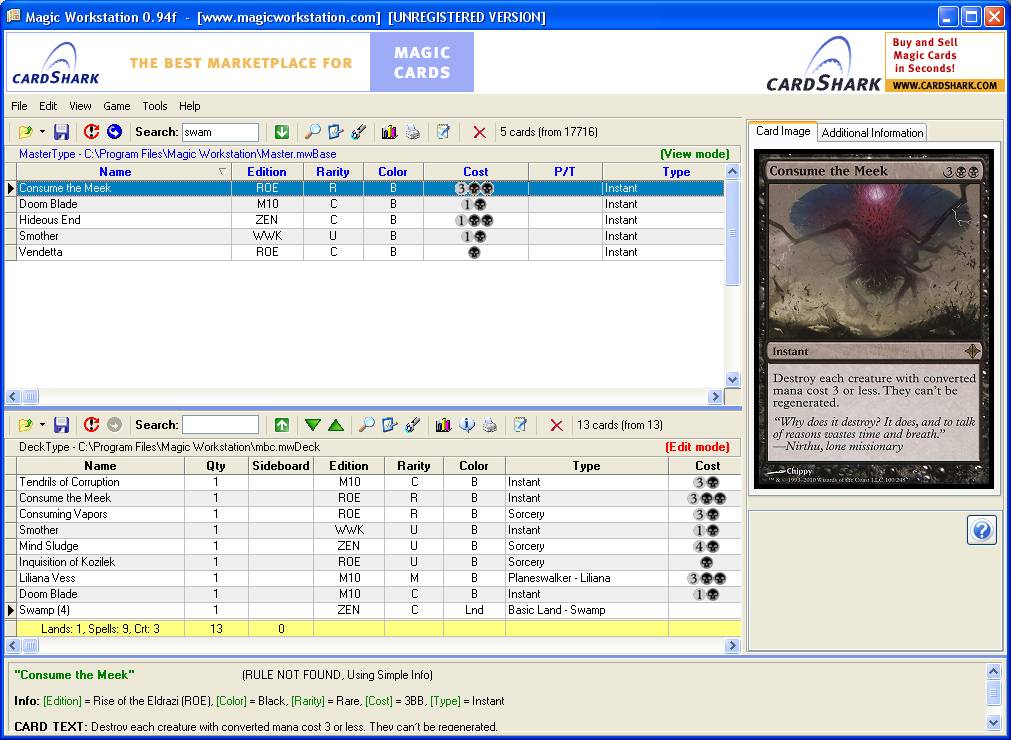Sort deck list by Sideboard column header
Image resolution: width=1011 pixels, height=740 pixels.
tap(280, 465)
